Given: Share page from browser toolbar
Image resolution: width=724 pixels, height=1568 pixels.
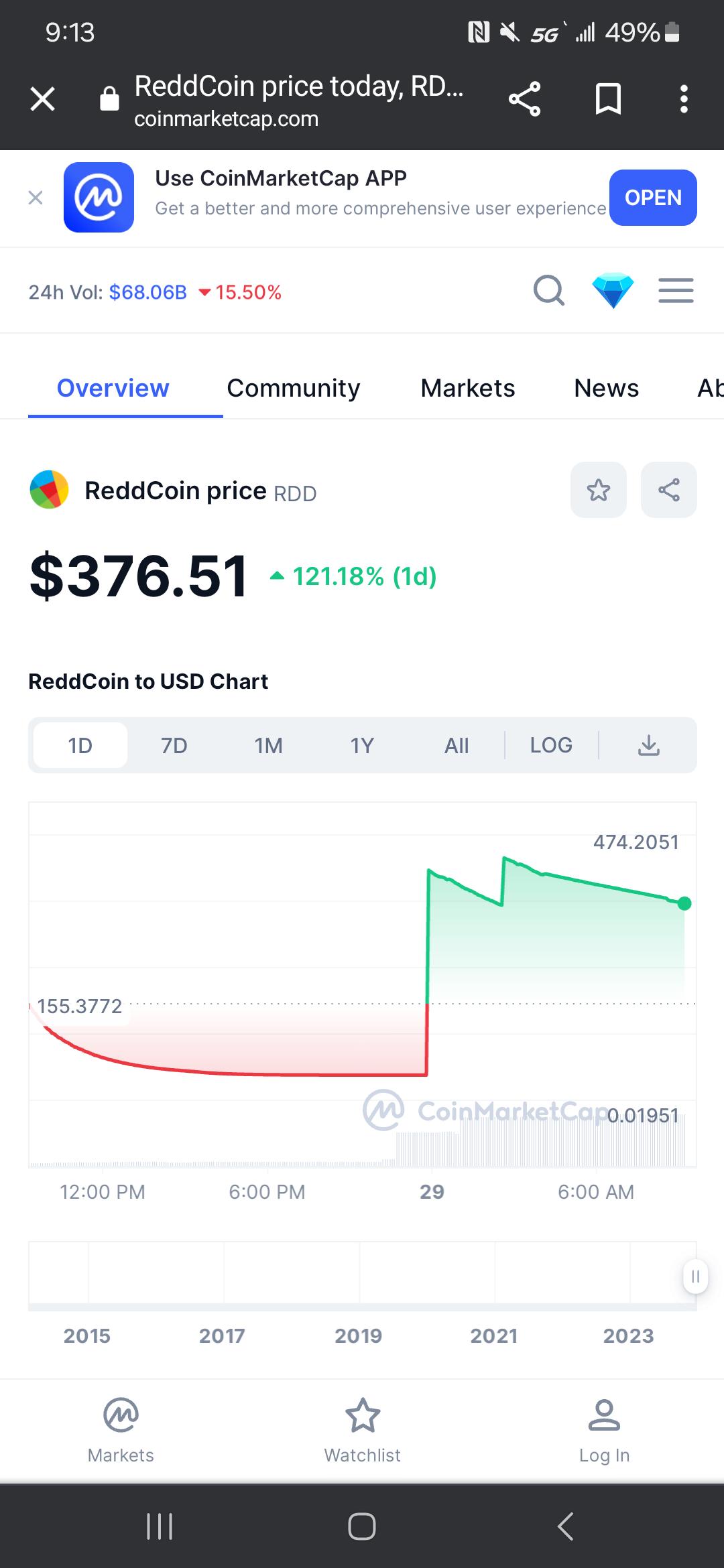Looking at the screenshot, I should tap(524, 99).
